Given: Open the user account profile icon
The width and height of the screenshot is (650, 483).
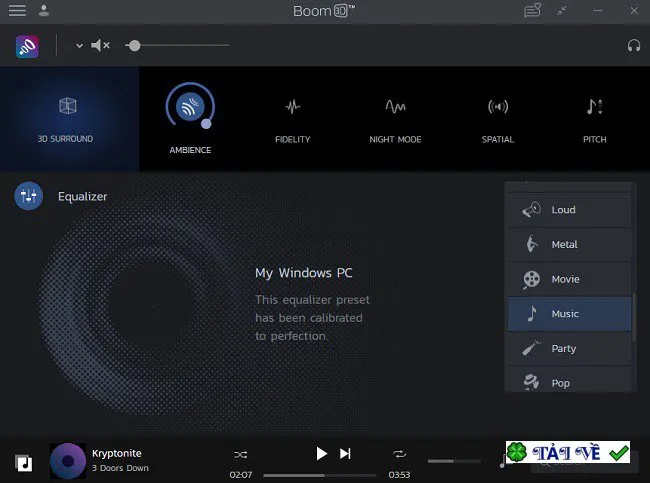Looking at the screenshot, I should click(44, 11).
